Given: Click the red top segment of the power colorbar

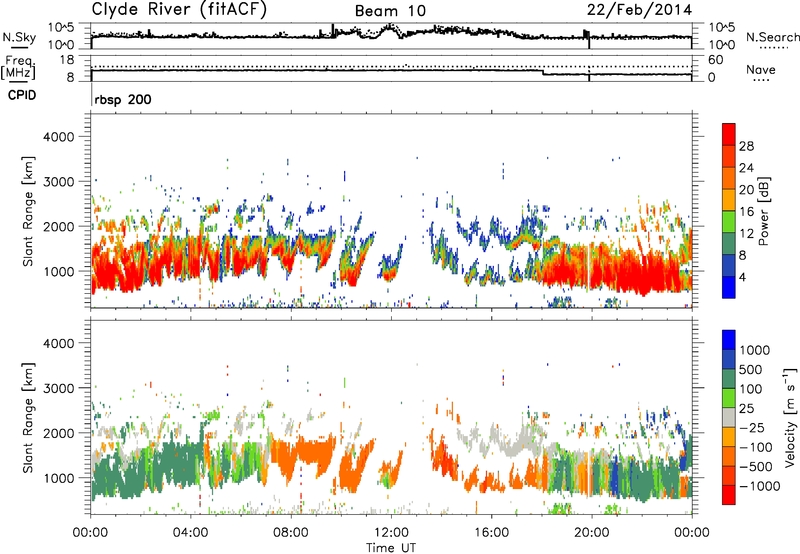Looking at the screenshot, I should coord(729,135).
